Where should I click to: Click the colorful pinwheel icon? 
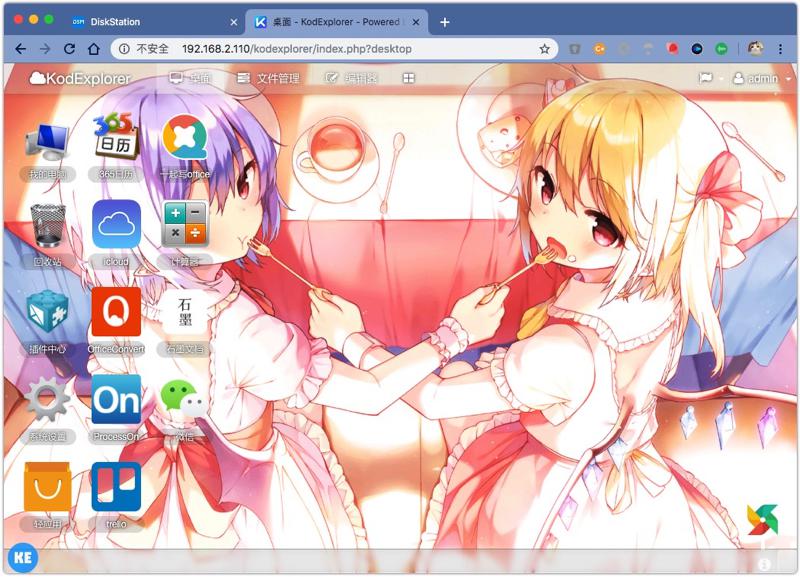pyautogui.click(x=762, y=519)
